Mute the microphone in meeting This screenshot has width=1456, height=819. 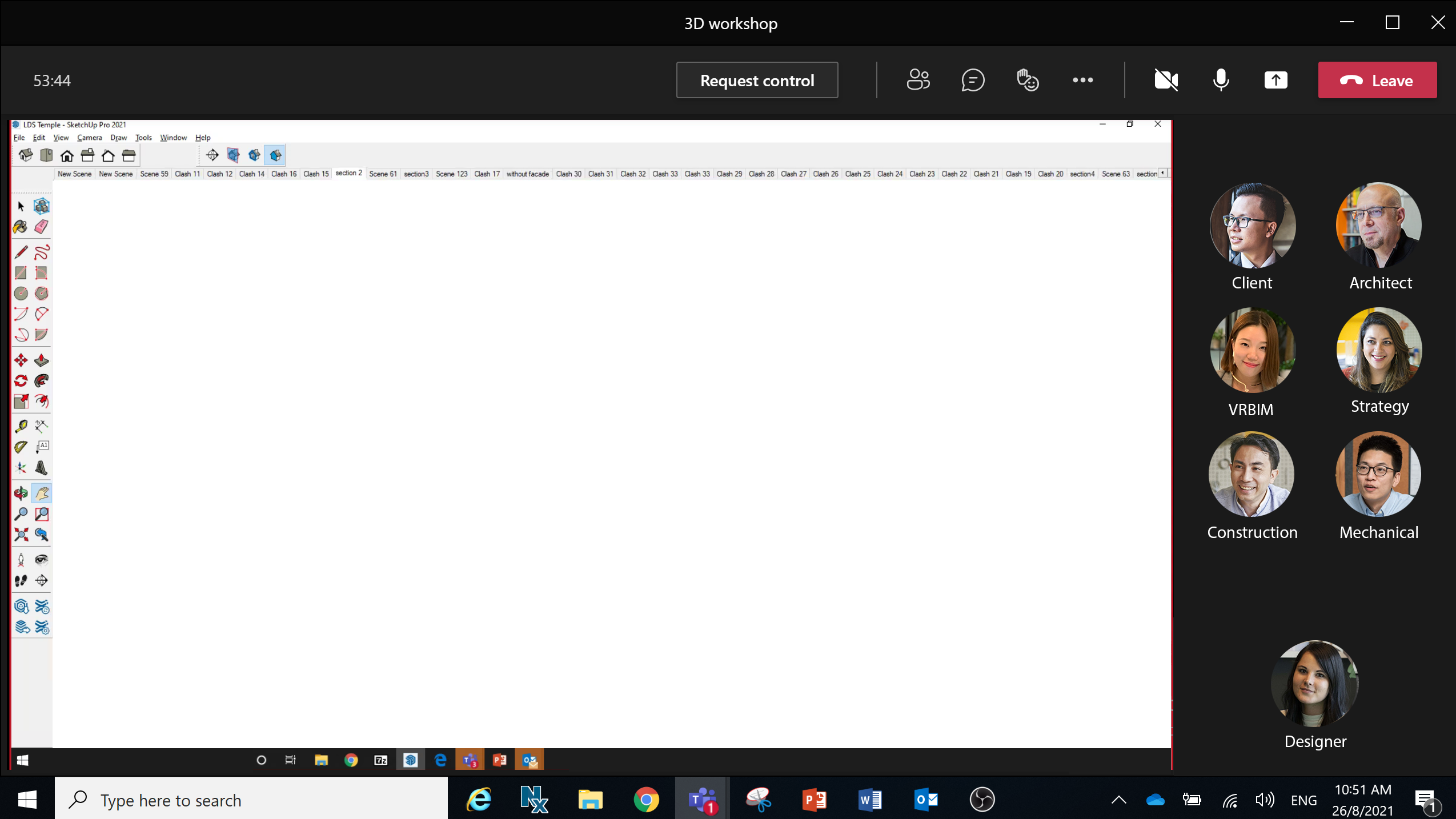click(x=1221, y=81)
